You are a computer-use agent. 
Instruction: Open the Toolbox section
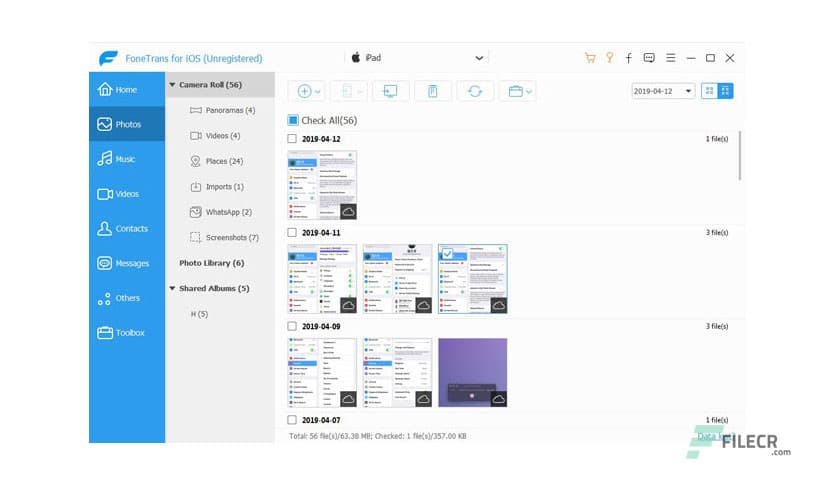pos(126,333)
